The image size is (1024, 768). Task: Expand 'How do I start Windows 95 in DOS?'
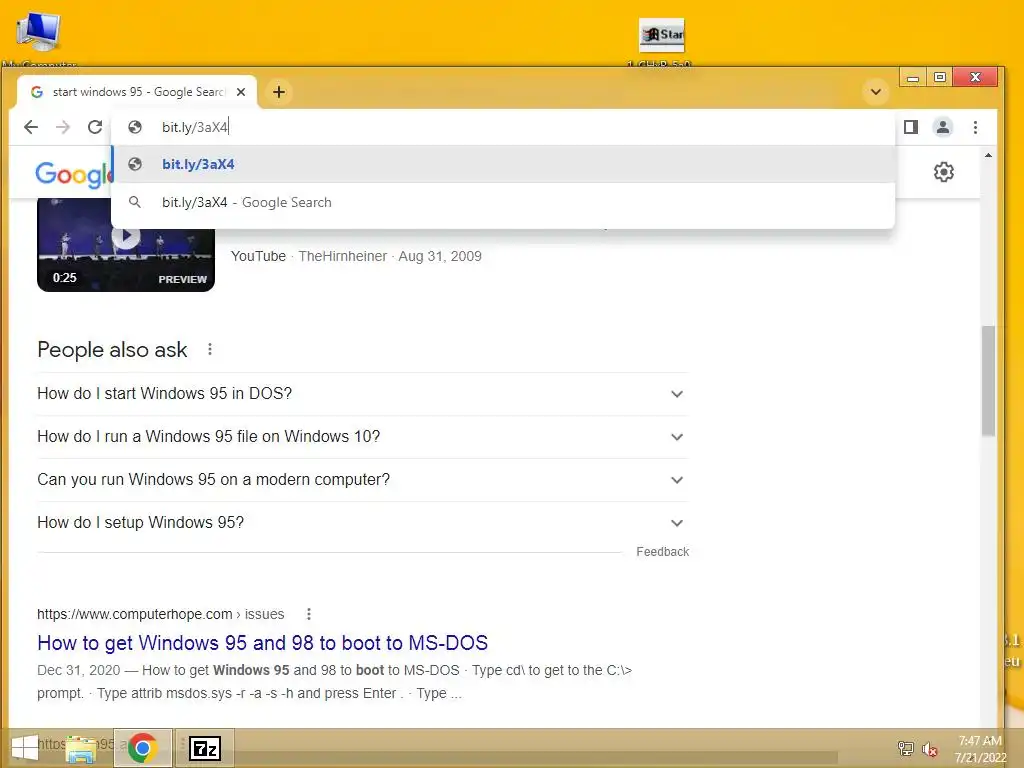click(362, 394)
